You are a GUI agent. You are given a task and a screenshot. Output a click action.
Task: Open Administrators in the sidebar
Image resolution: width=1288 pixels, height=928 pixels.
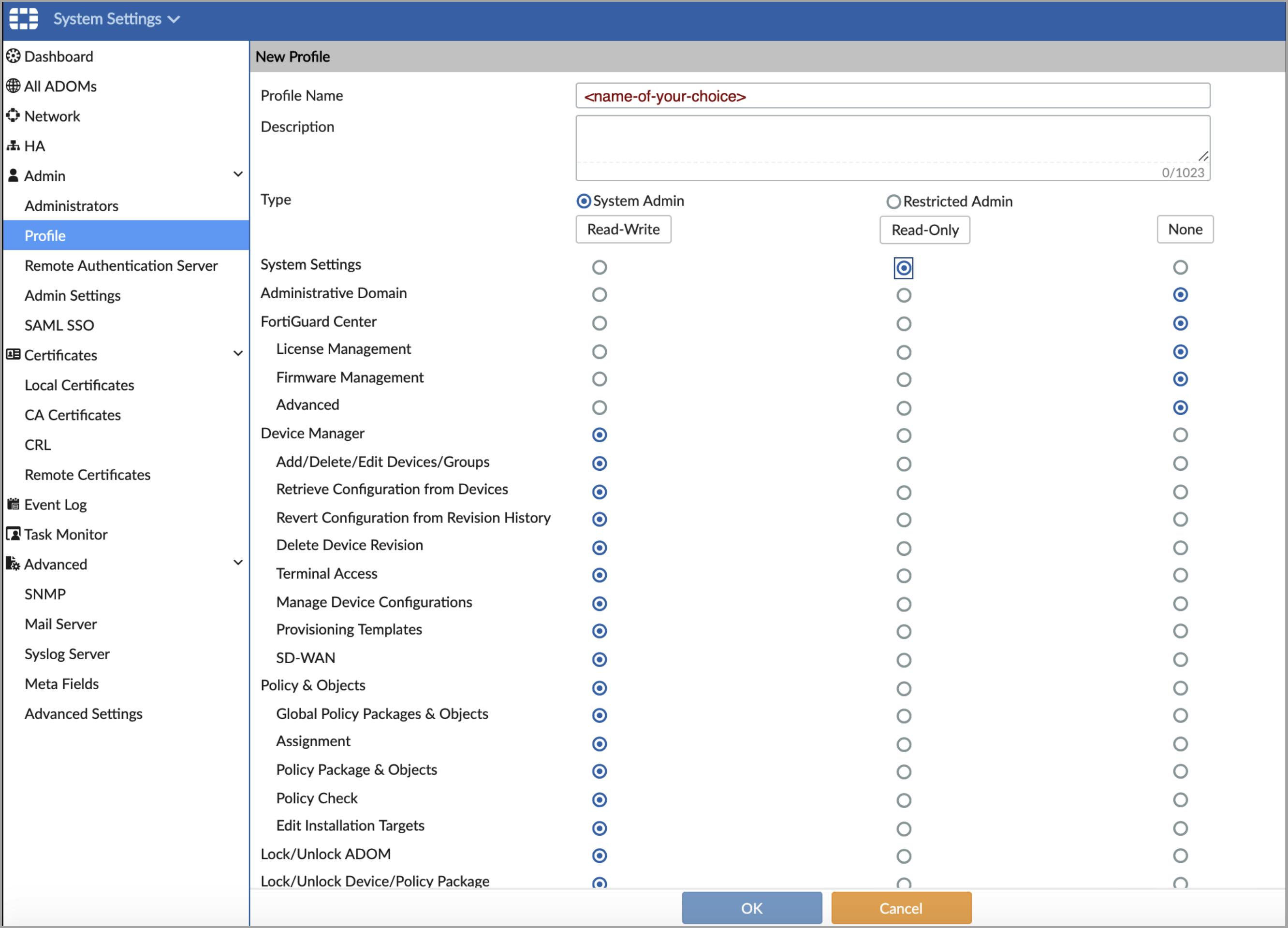point(72,206)
